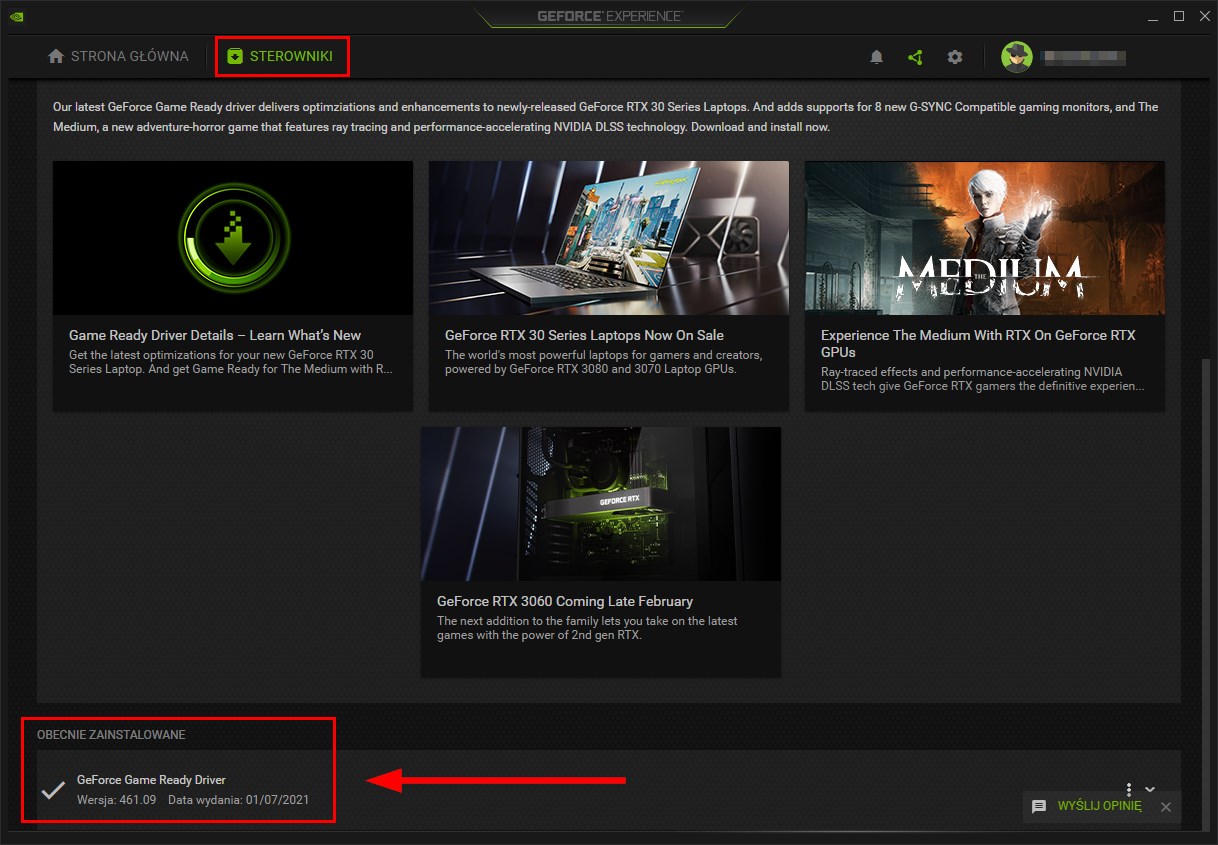The width and height of the screenshot is (1218, 845).
Task: Open the GeForce RTX PC case image
Action: 601,504
